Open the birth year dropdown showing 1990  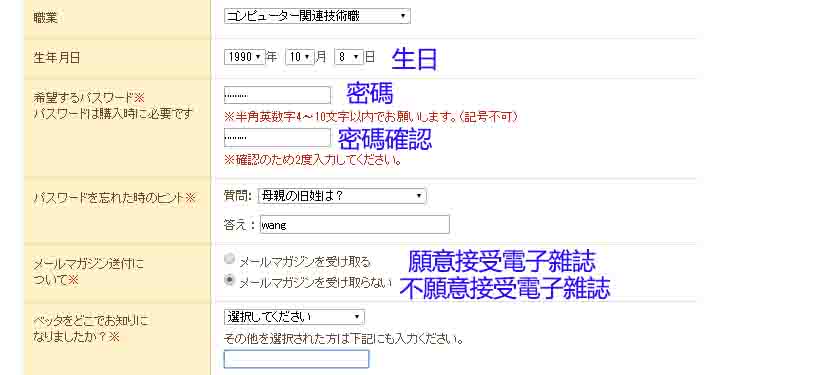(x=244, y=57)
